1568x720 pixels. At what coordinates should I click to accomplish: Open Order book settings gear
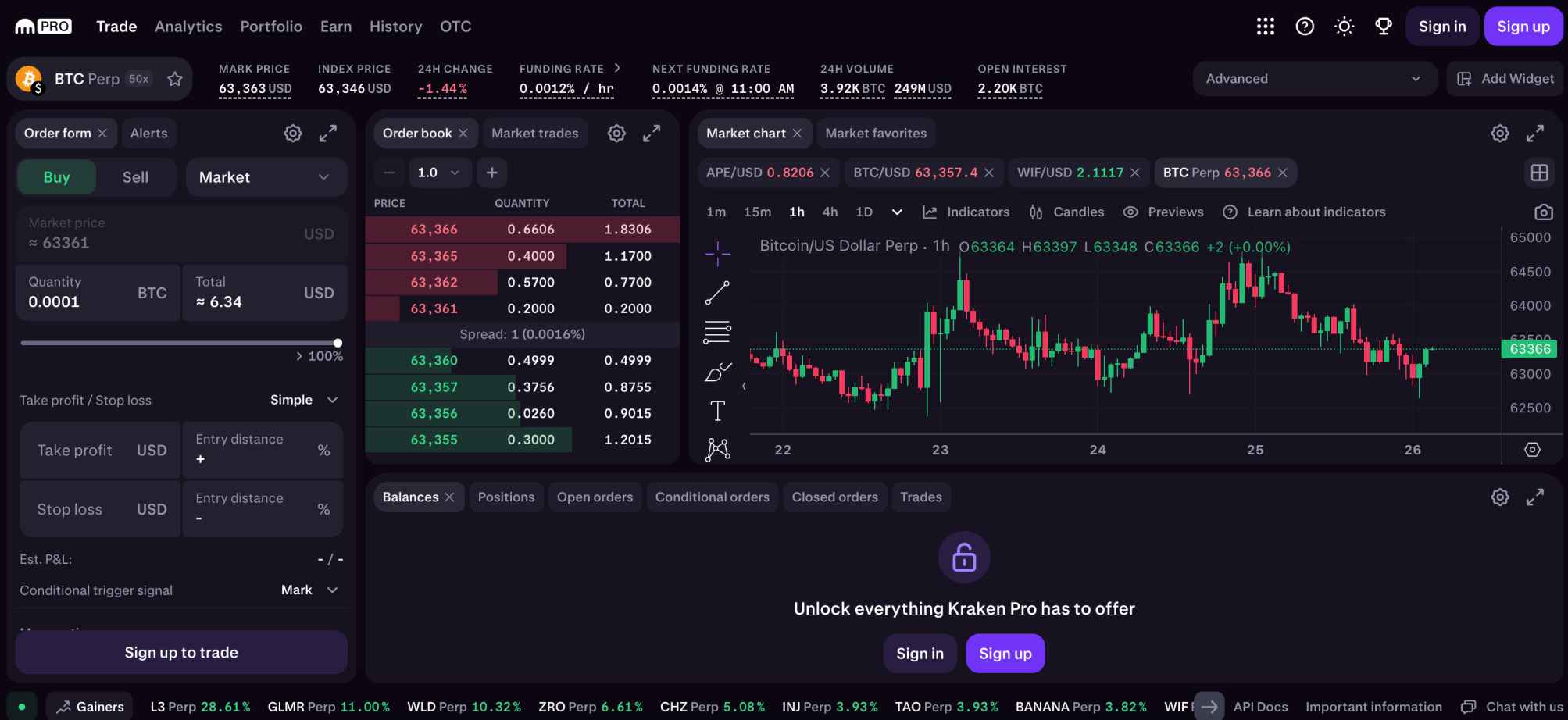pyautogui.click(x=616, y=134)
